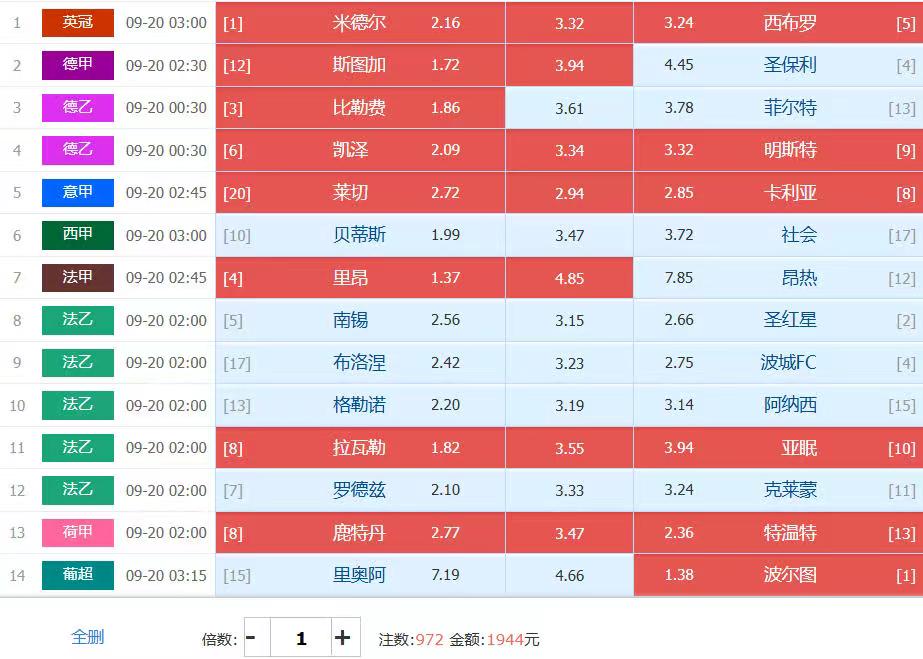This screenshot has width=923, height=659.
Task: Select away win 波城FC 2.75
Action: [778, 362]
